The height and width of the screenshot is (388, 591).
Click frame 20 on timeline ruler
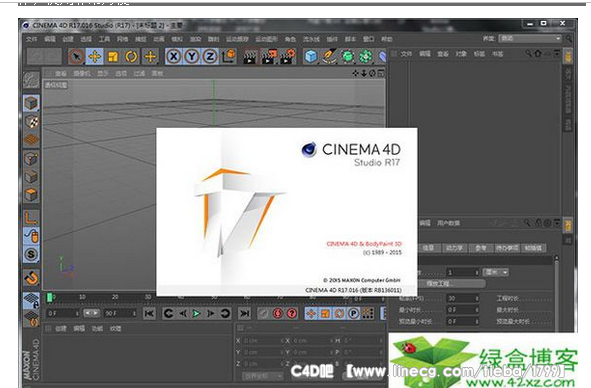tap(115, 297)
